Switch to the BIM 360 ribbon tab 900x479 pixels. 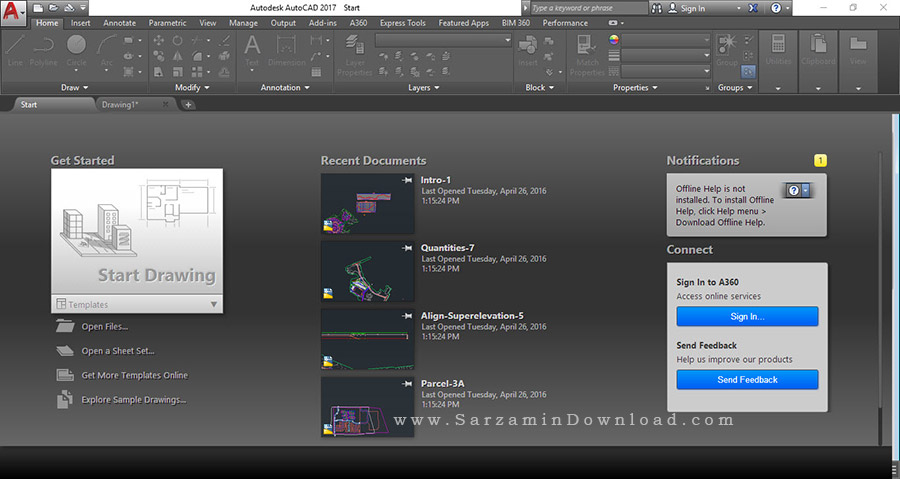[515, 23]
